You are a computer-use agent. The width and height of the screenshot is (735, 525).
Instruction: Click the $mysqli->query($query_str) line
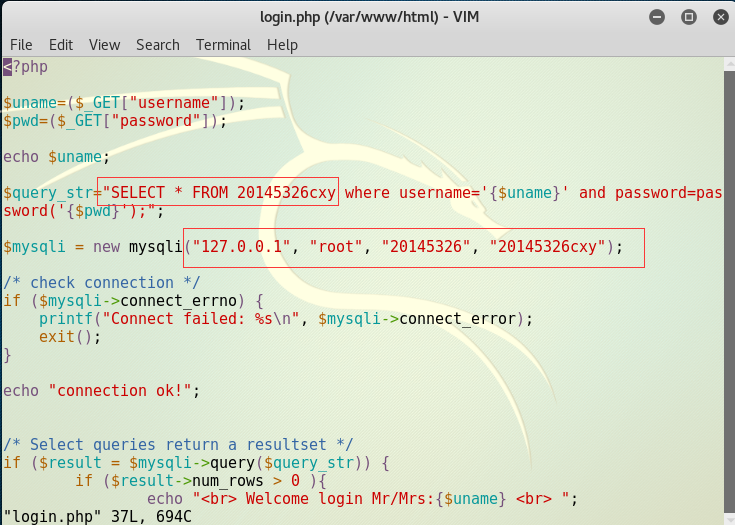196,463
